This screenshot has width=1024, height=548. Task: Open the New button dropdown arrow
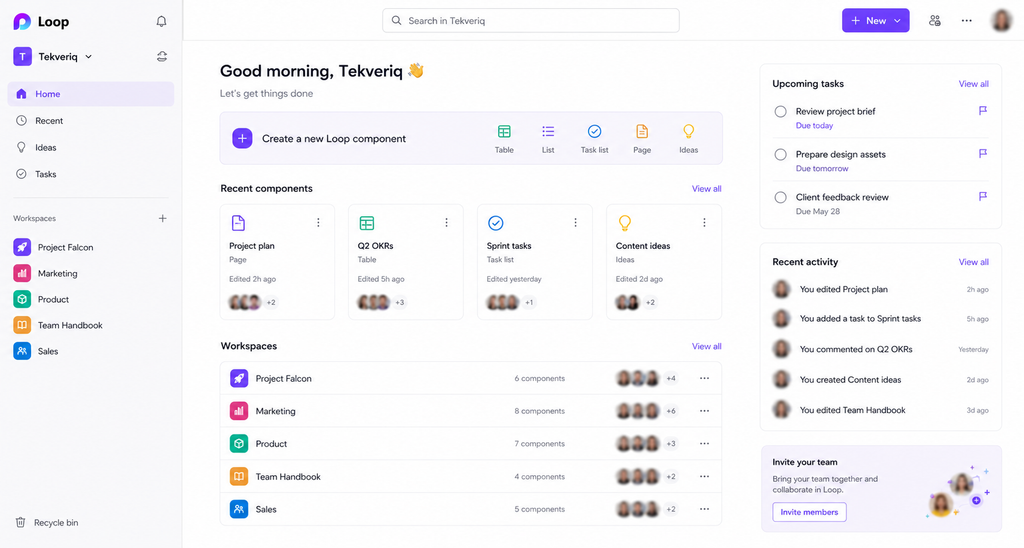pos(897,21)
